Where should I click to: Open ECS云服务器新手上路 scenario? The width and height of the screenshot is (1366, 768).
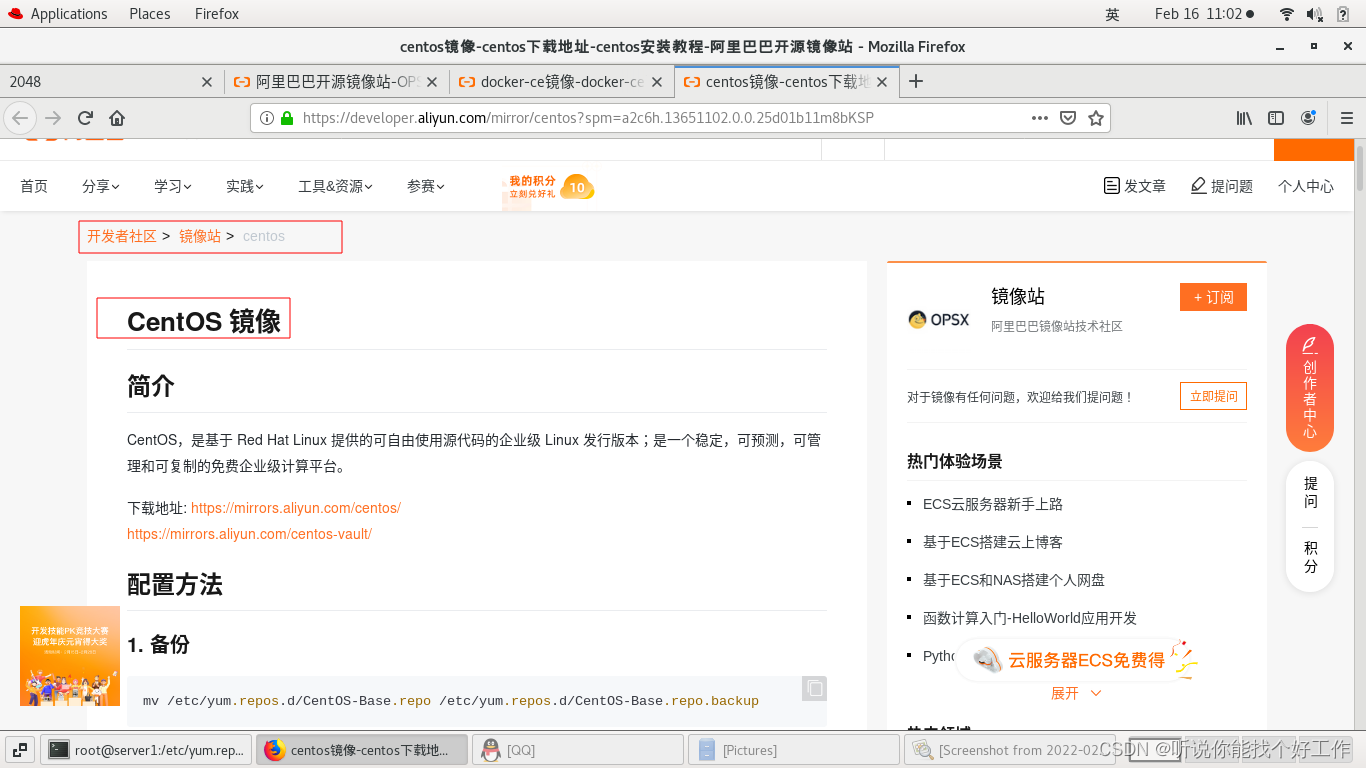[x=993, y=504]
